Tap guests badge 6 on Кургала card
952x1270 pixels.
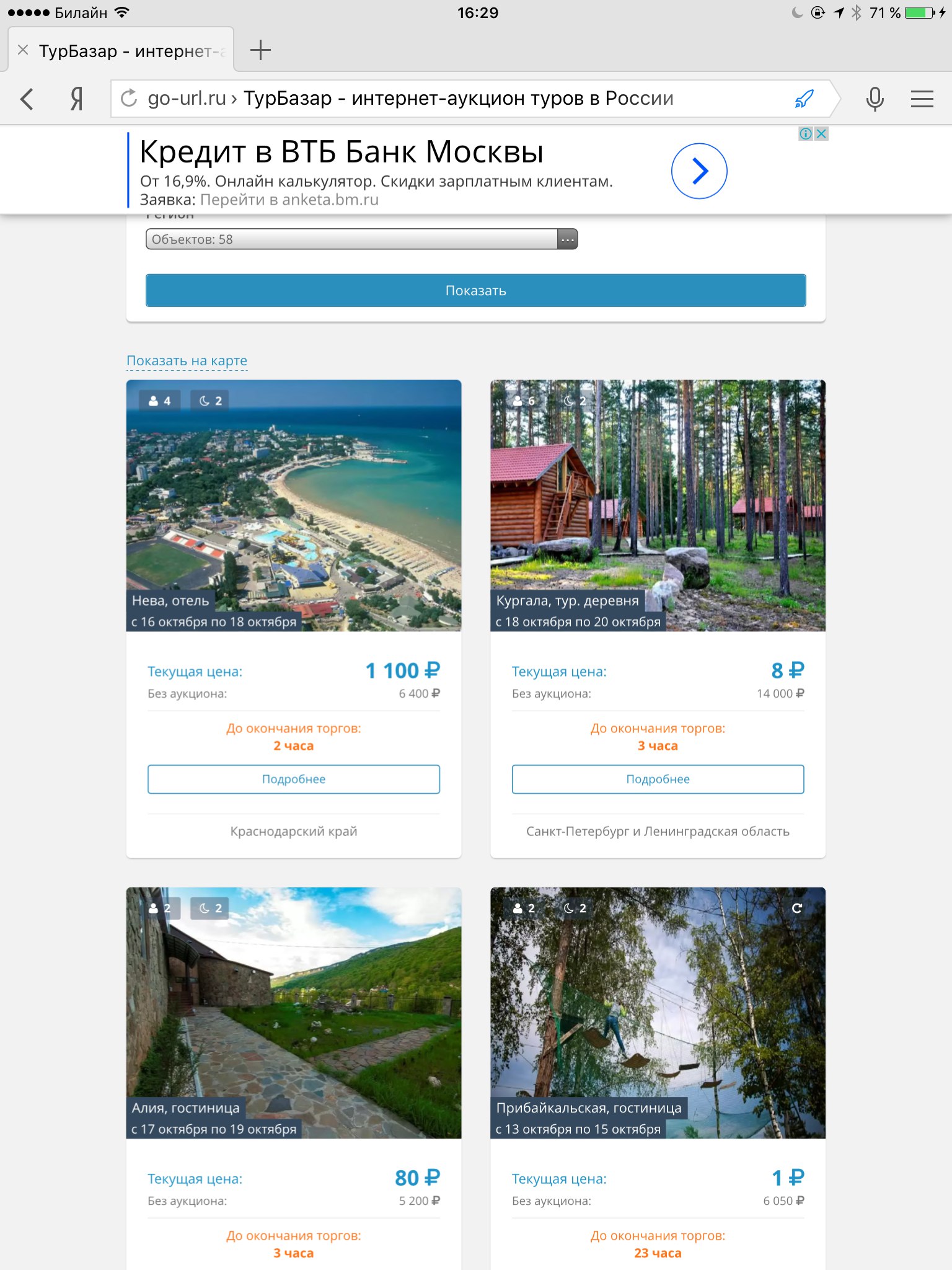tap(524, 401)
